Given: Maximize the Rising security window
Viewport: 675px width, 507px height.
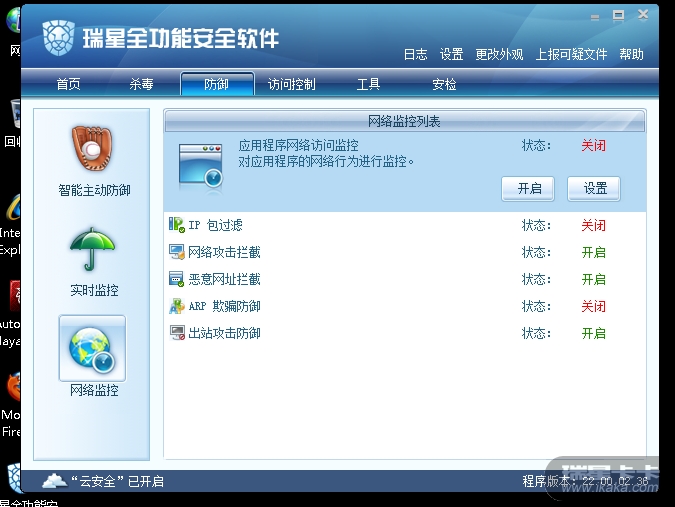Looking at the screenshot, I should click(619, 15).
